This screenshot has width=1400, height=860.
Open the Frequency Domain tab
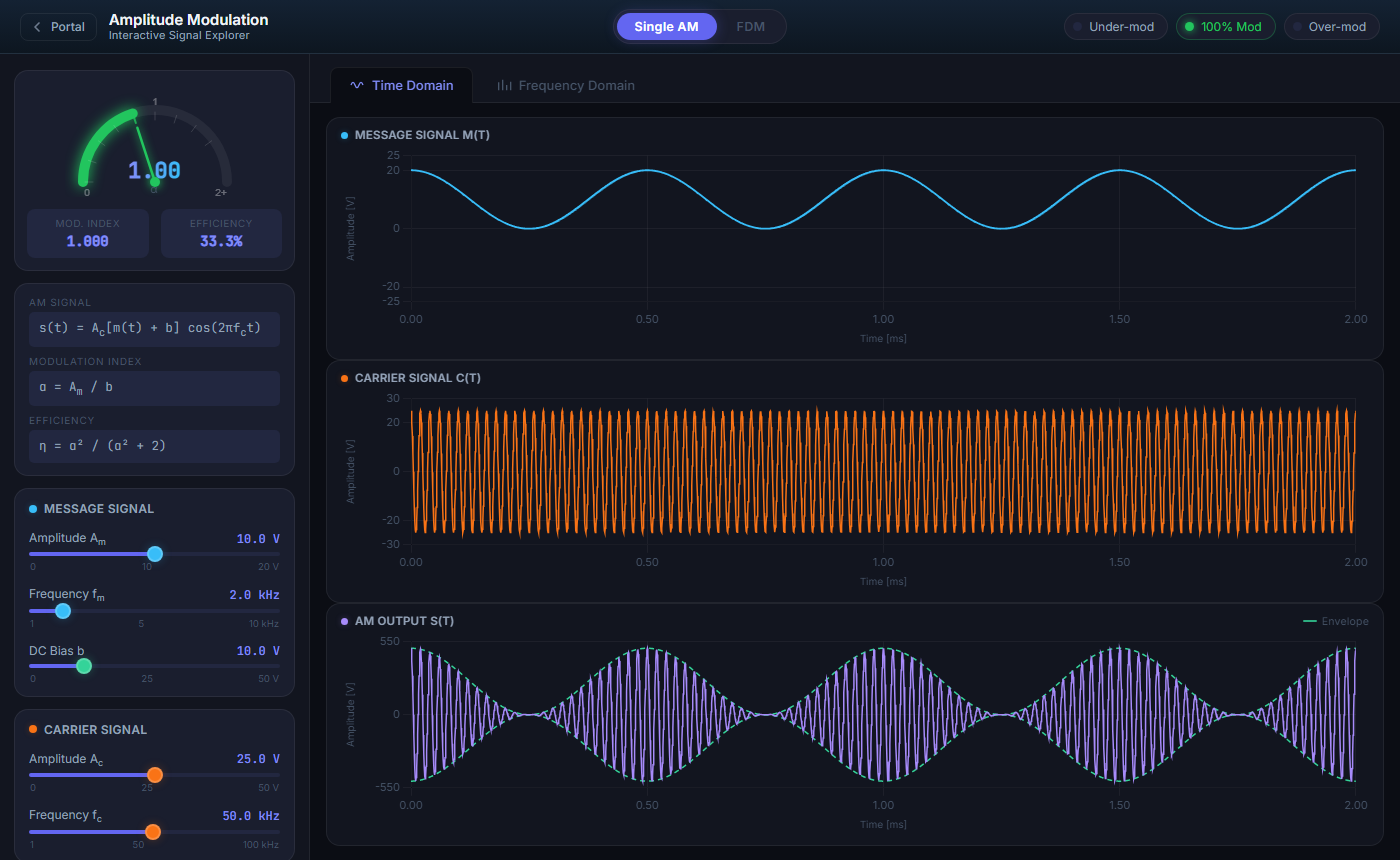(x=566, y=86)
